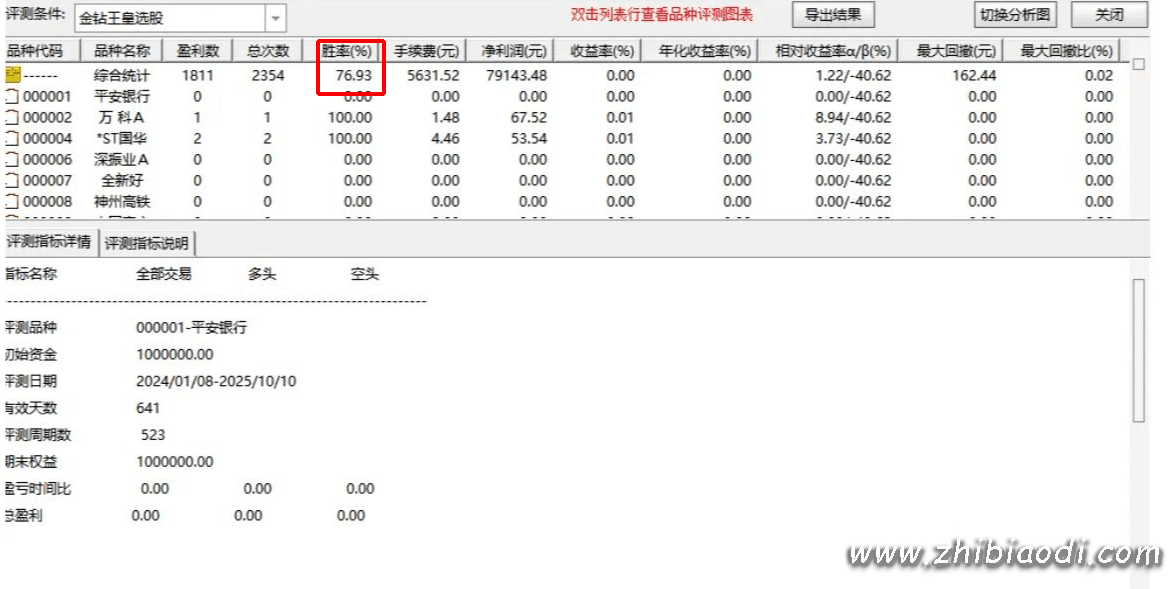Click the 2024/01/08-2025/10/10 date range
The image size is (1168, 589).
216,381
